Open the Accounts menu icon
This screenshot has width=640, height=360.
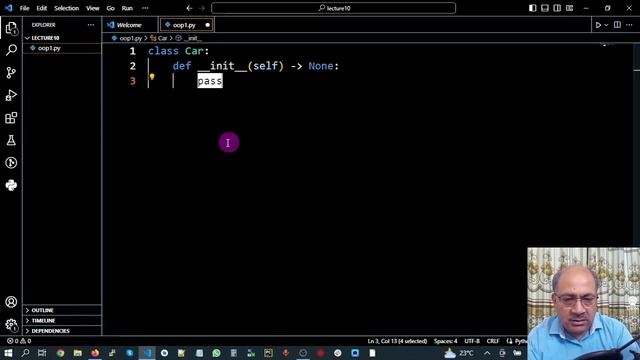click(11, 302)
